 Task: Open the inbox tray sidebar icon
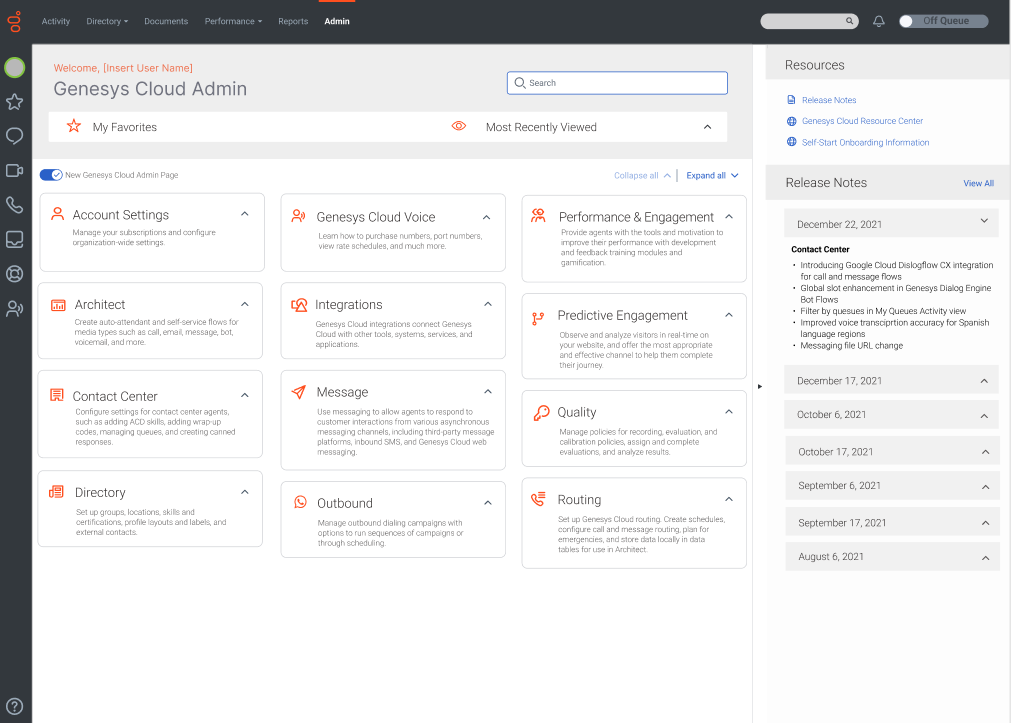tap(15, 239)
